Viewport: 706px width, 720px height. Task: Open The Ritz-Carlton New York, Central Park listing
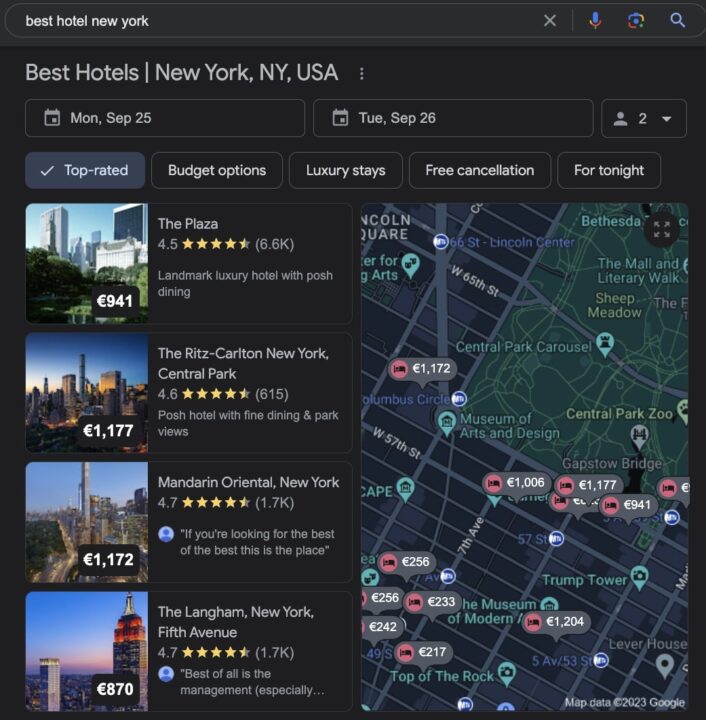(189, 393)
